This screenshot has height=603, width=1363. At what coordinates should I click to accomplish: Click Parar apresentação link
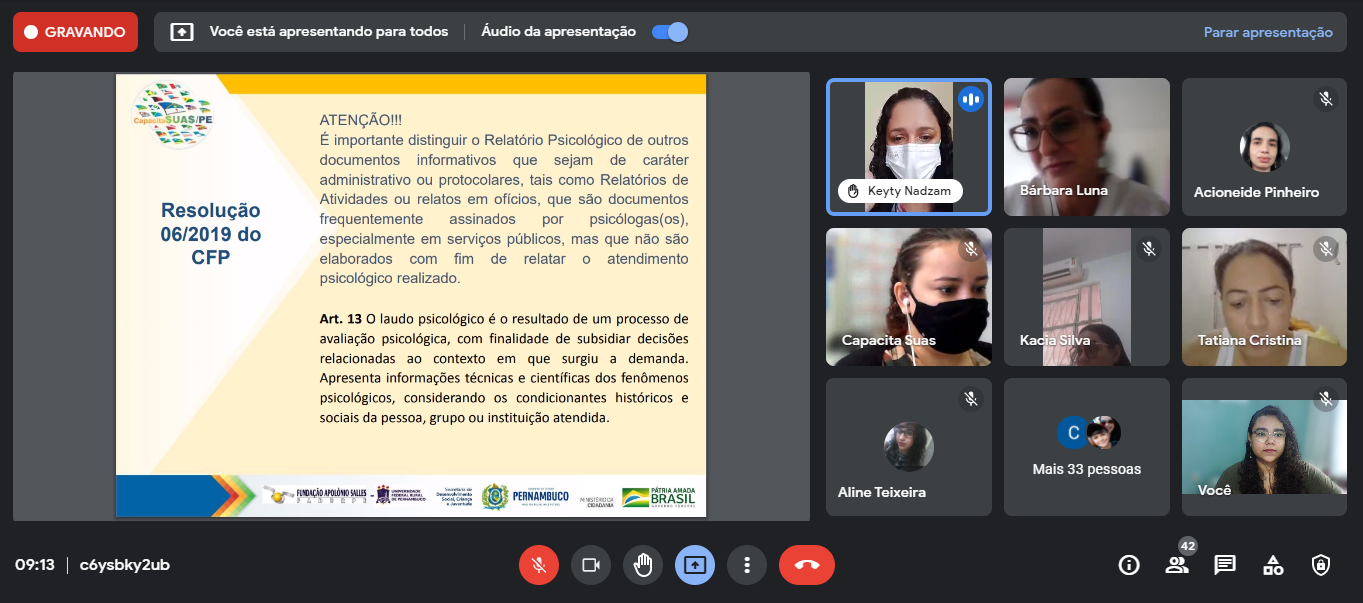[1267, 32]
